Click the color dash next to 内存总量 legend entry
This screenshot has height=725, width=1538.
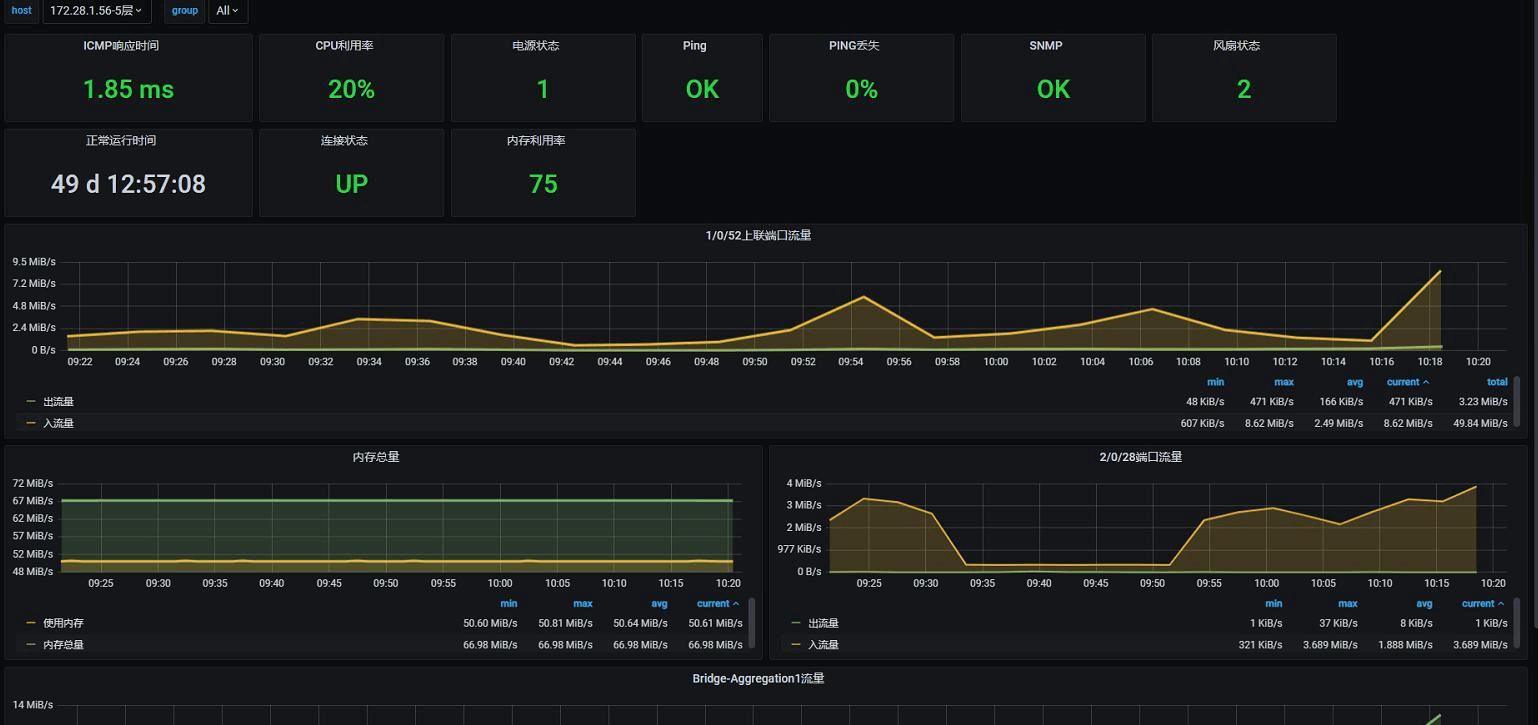31,645
